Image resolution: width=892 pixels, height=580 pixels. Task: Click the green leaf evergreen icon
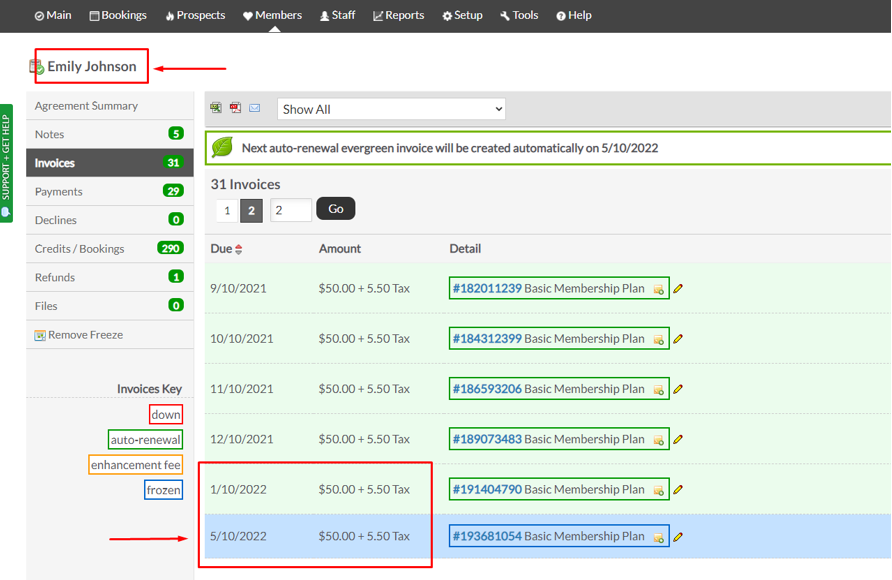click(222, 148)
